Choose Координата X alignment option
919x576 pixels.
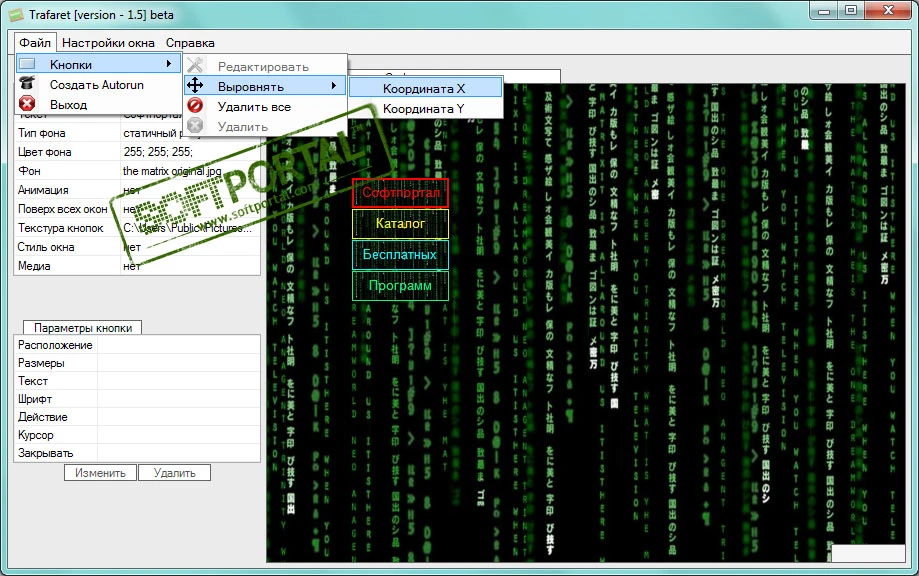point(424,88)
